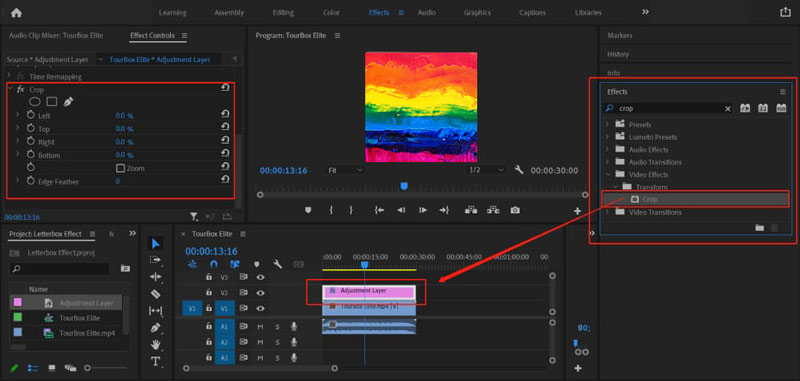Click Mark In button

point(331,210)
